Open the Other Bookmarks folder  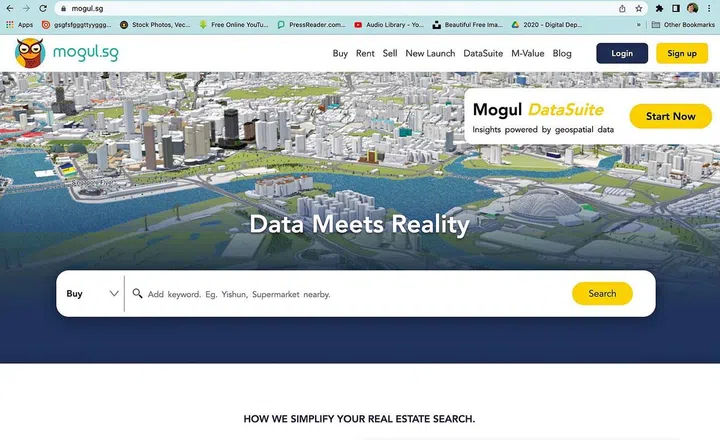tap(679, 24)
